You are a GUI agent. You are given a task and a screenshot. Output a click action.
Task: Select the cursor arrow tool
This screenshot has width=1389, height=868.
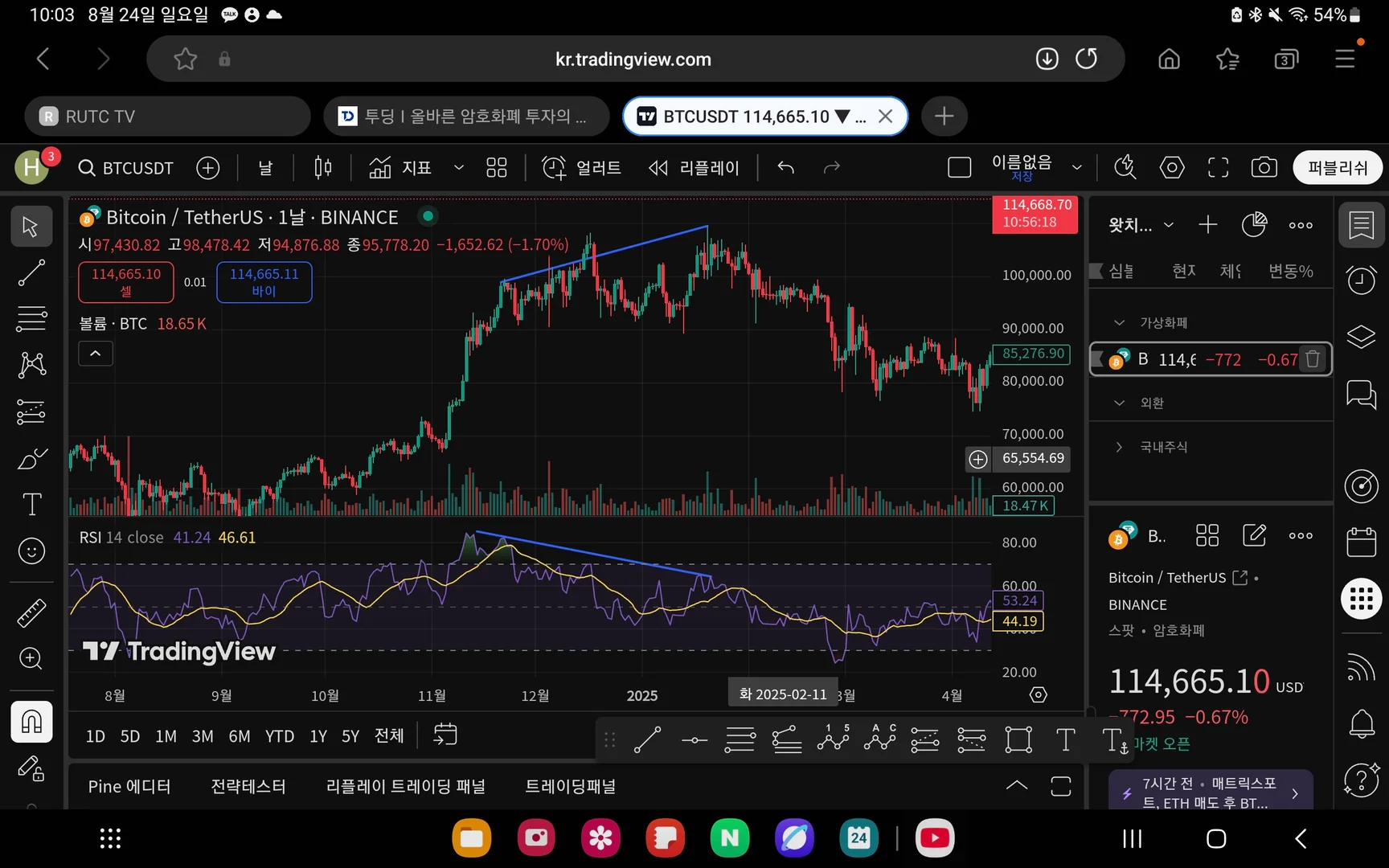pos(31,227)
